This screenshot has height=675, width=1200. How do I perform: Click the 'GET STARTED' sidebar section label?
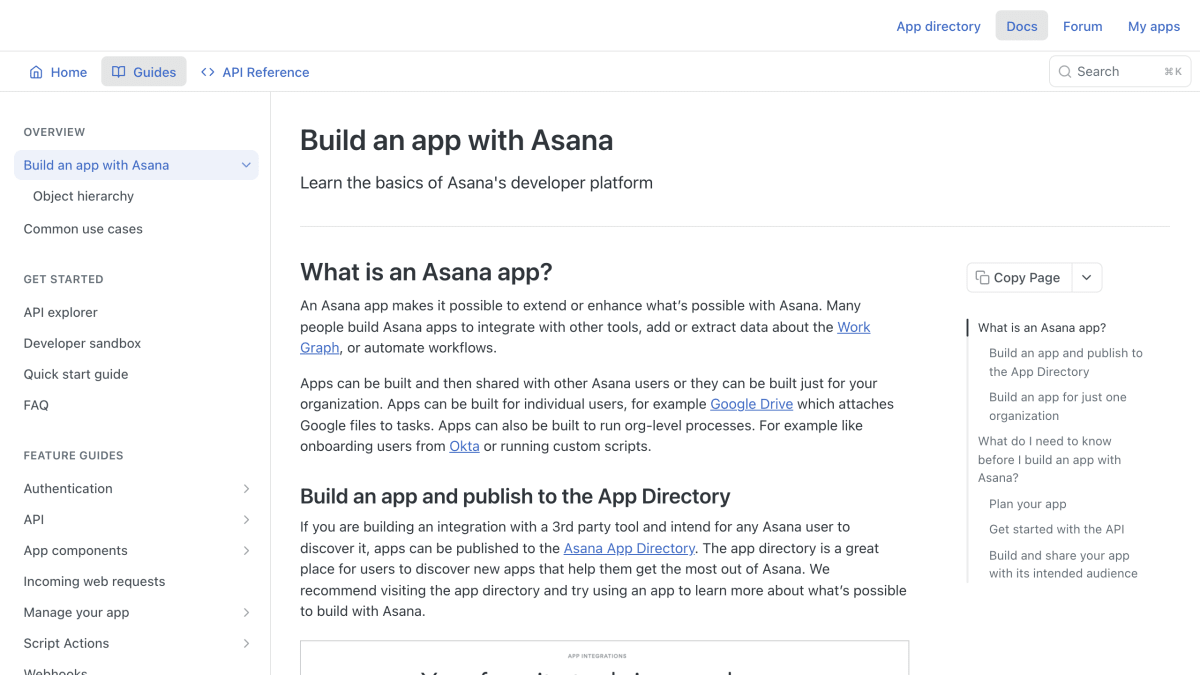pos(64,279)
